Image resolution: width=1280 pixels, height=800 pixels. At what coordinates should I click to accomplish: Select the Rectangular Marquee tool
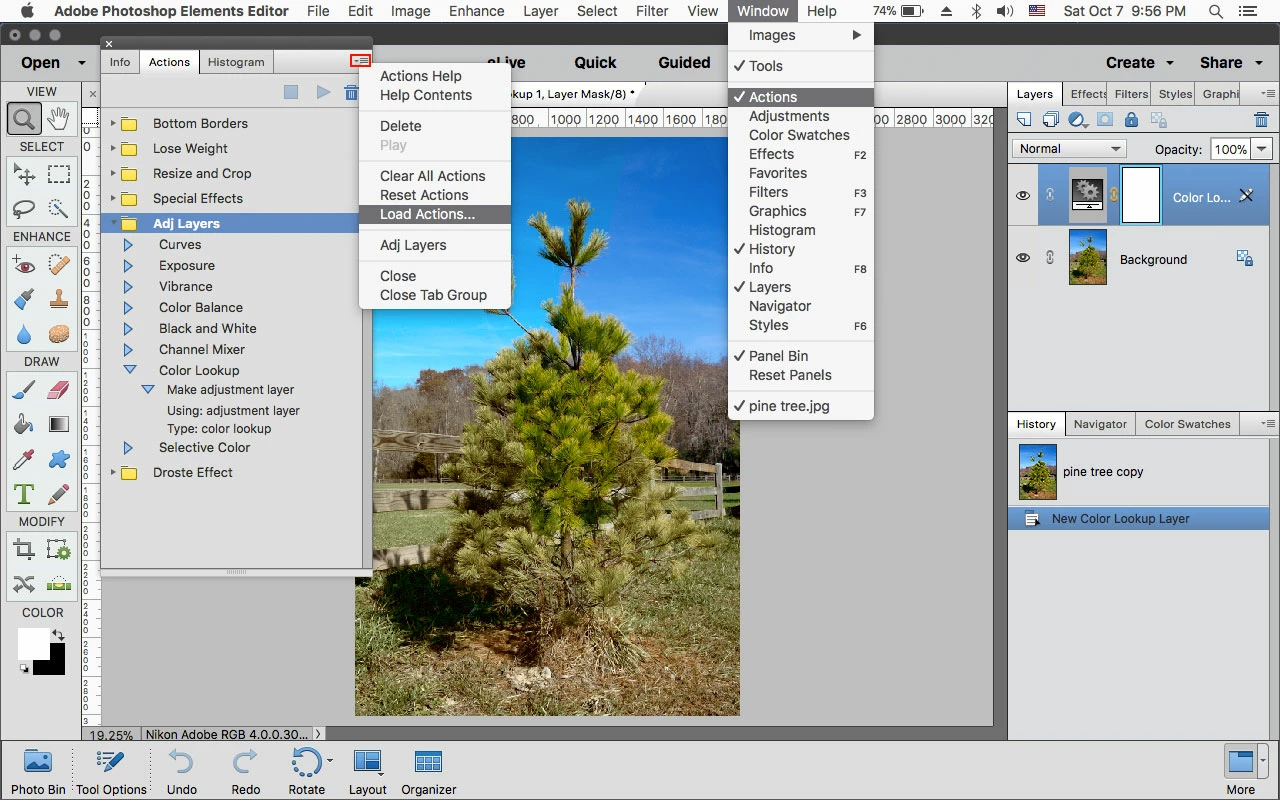click(x=59, y=176)
